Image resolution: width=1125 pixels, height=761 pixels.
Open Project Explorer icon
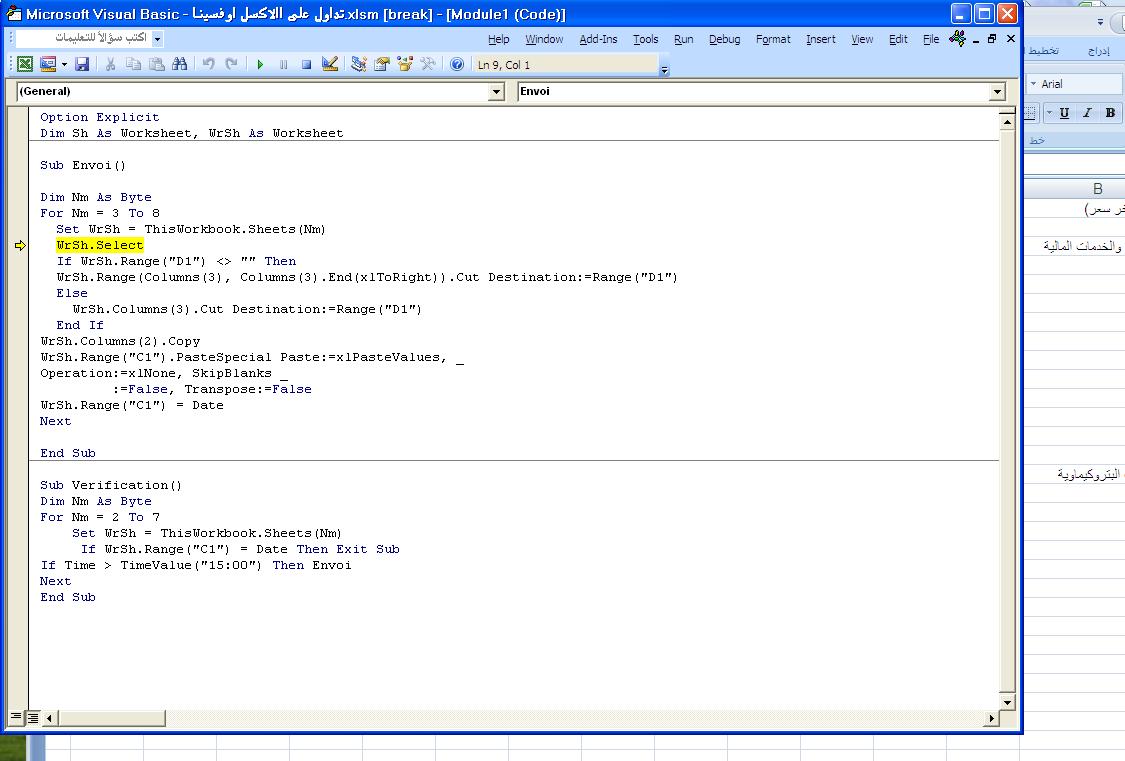359,65
